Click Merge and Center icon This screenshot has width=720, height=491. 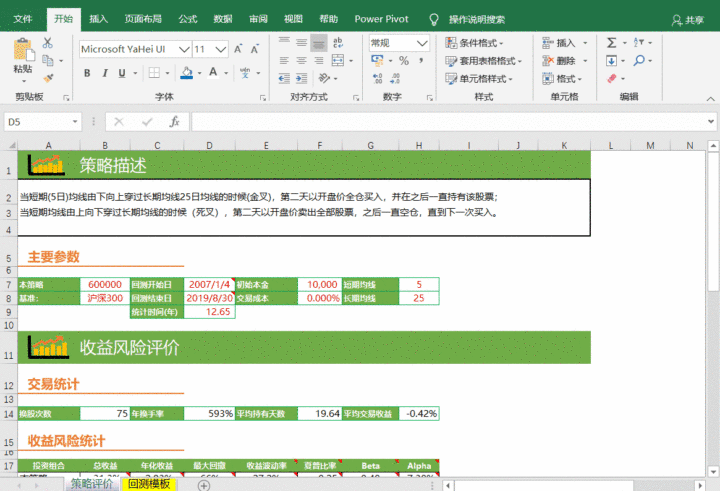pyautogui.click(x=338, y=60)
